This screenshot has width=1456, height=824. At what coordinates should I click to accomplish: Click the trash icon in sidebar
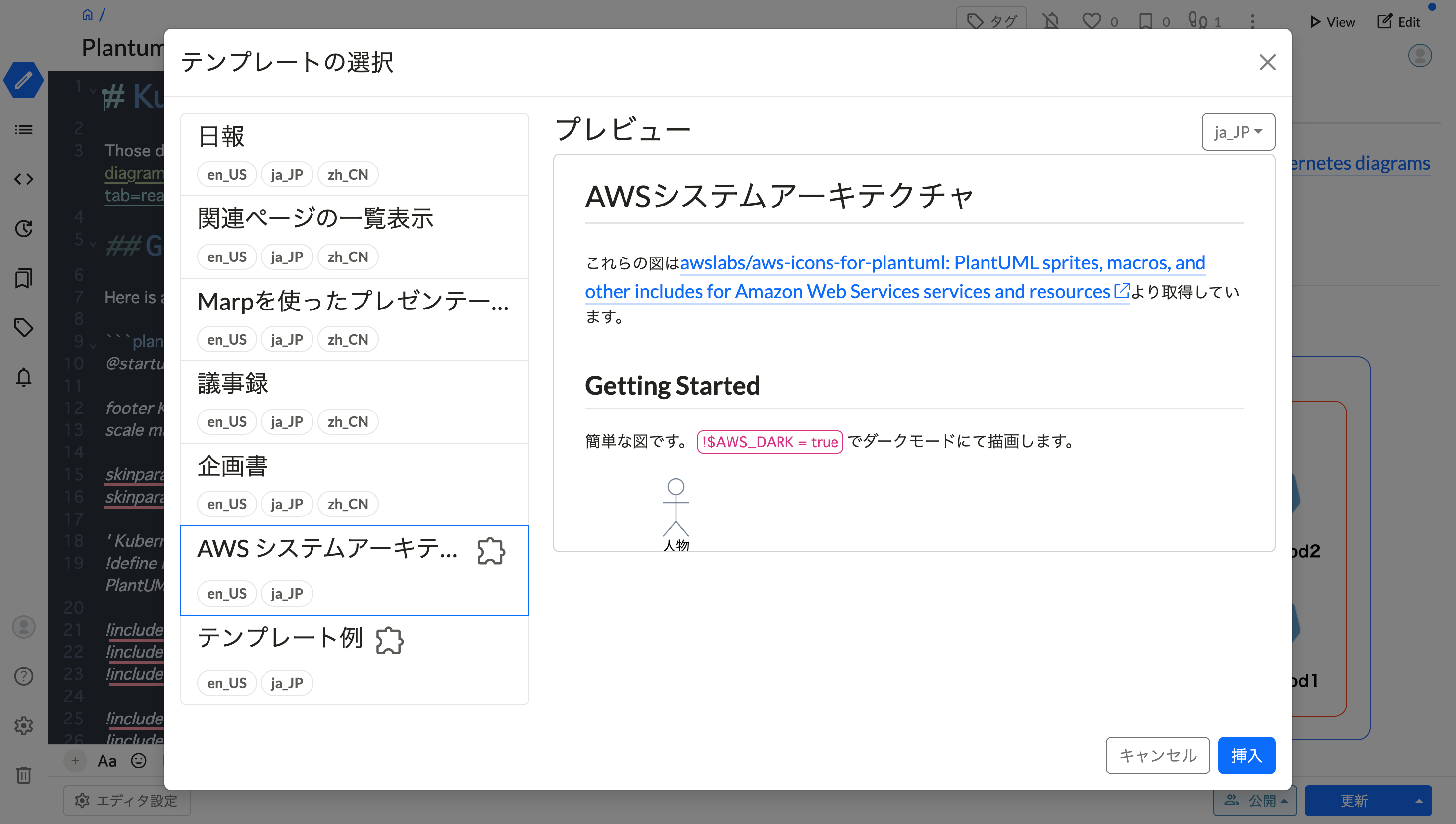click(x=23, y=775)
